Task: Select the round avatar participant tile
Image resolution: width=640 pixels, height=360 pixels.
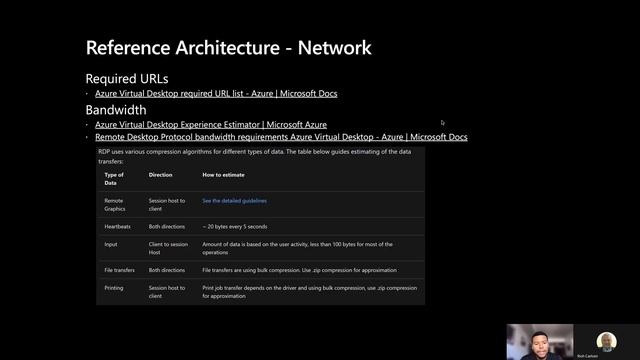Action: (606, 342)
